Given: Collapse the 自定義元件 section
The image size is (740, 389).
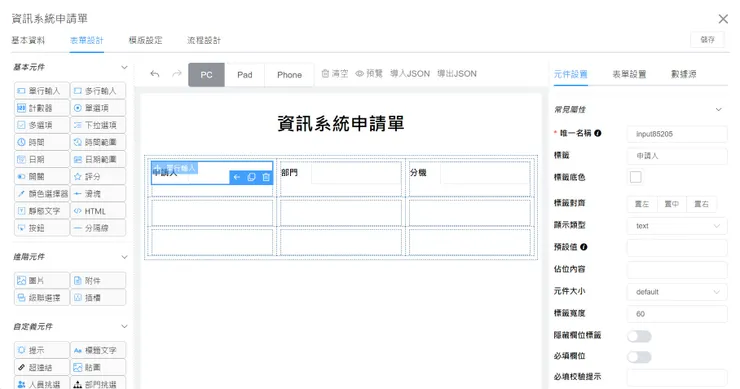Looking at the screenshot, I should 124,326.
